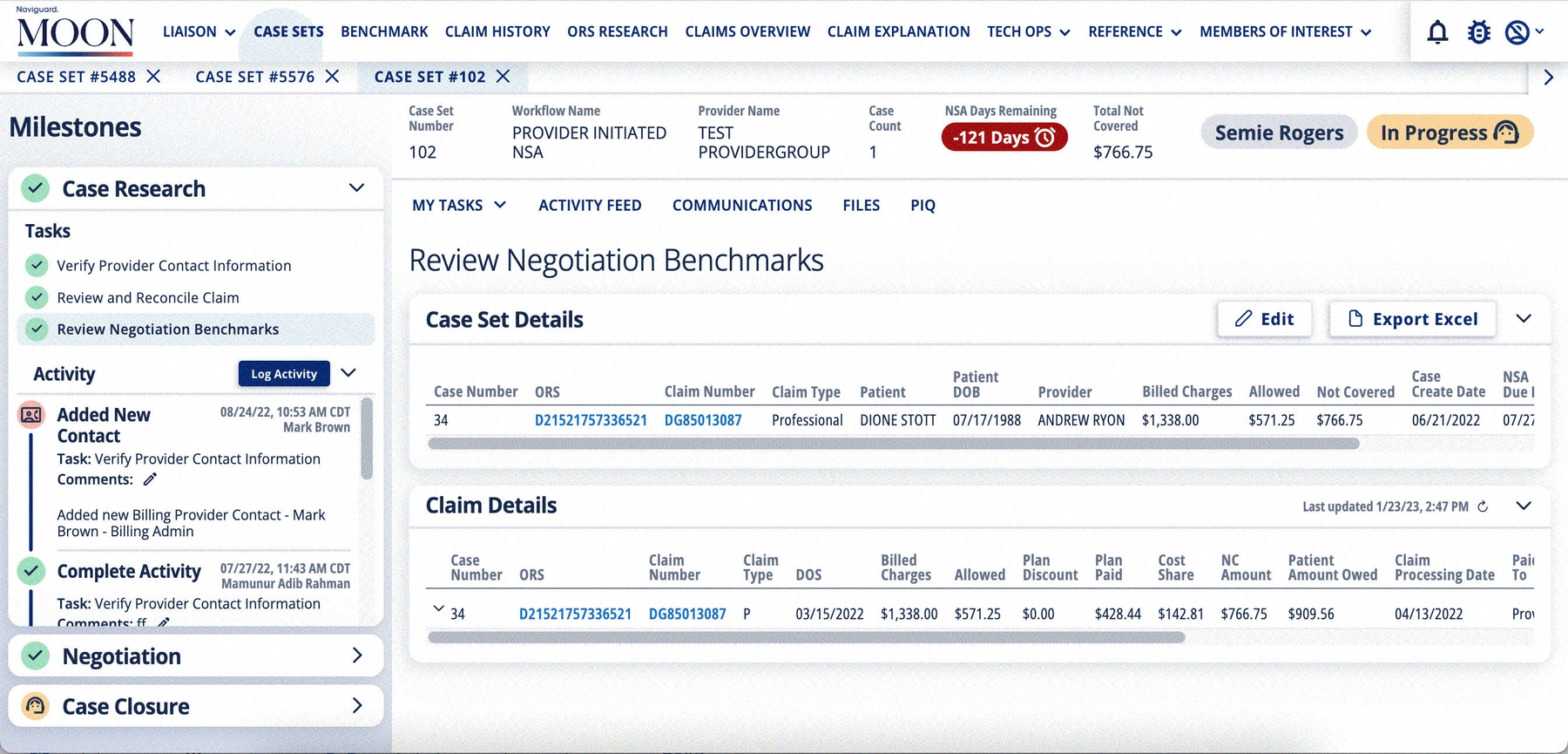The width and height of the screenshot is (1568, 754).
Task: Open the user profile icon menu
Action: 1518,32
